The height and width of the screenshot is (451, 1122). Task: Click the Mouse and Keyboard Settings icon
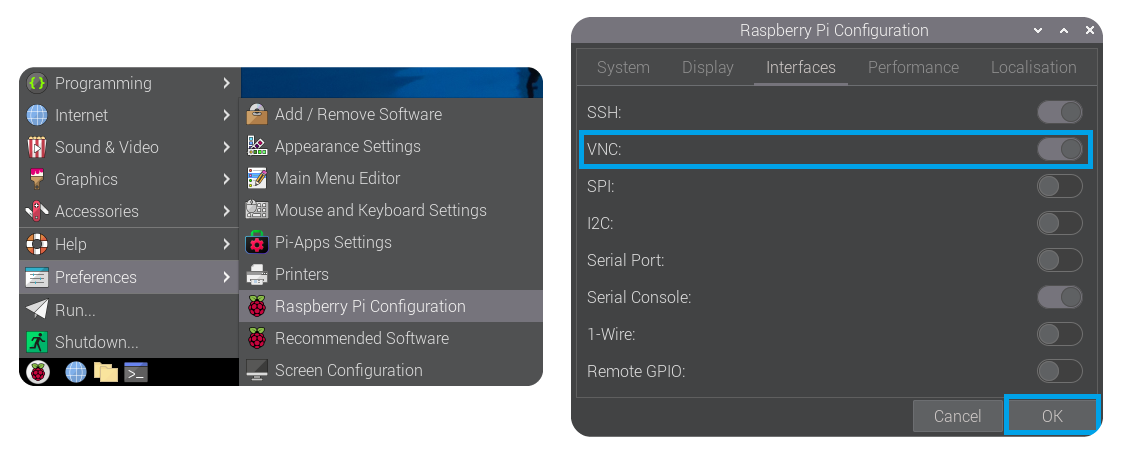(x=257, y=210)
